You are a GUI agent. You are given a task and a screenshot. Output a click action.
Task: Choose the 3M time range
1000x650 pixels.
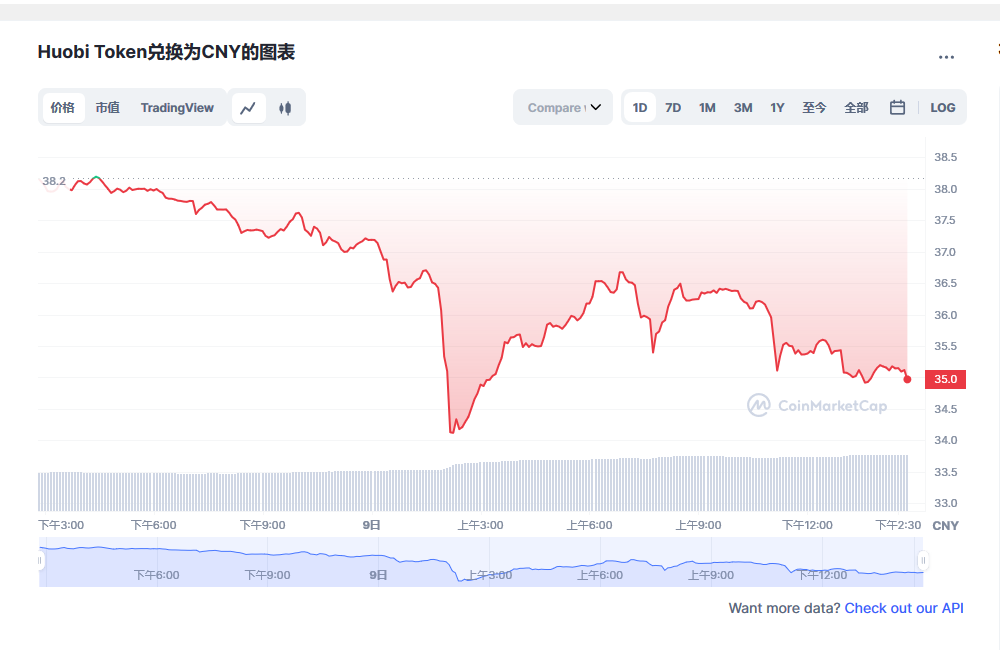click(743, 108)
